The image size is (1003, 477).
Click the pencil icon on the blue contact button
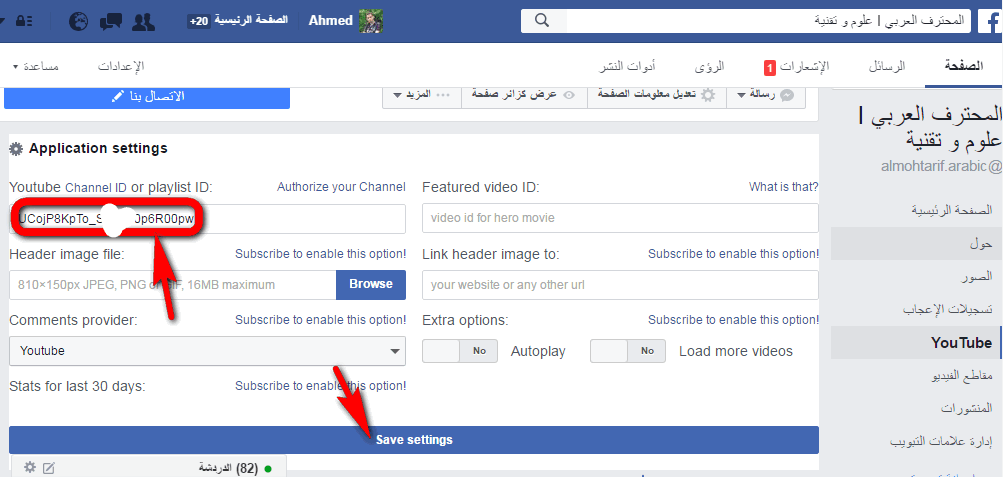116,97
